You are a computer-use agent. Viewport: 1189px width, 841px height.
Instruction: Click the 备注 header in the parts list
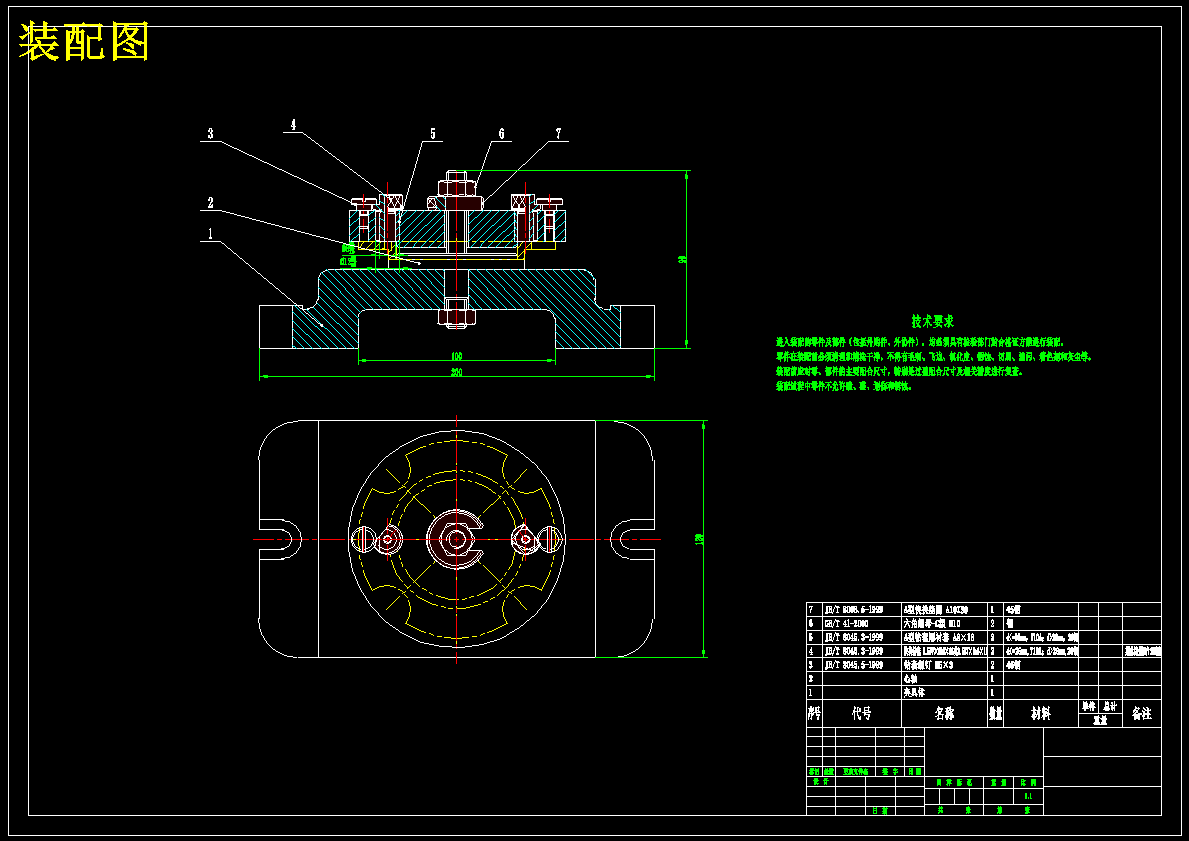tap(1141, 714)
